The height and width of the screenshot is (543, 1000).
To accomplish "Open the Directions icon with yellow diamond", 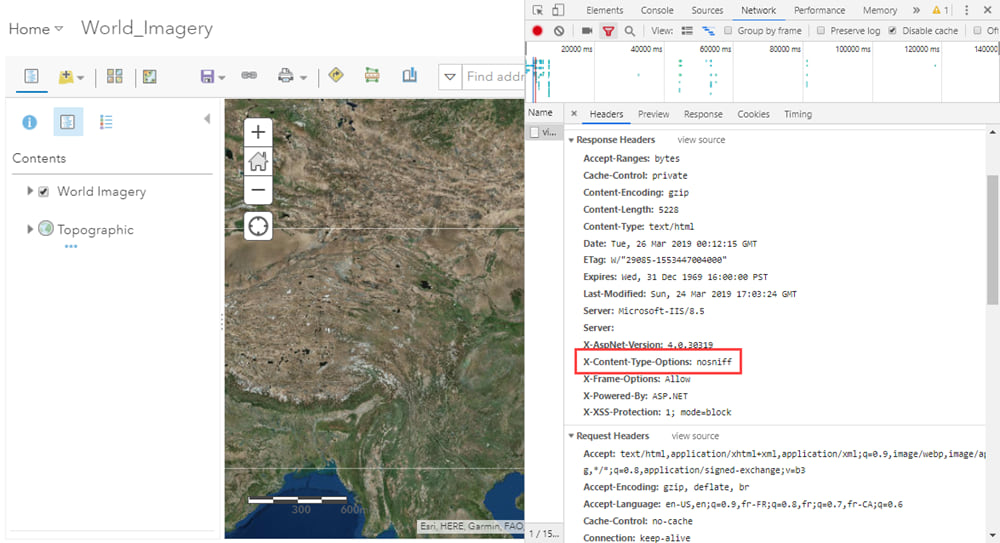I will point(335,75).
